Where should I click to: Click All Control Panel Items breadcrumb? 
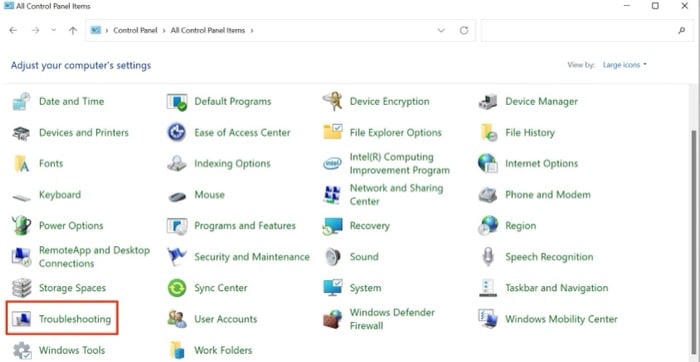(208, 30)
